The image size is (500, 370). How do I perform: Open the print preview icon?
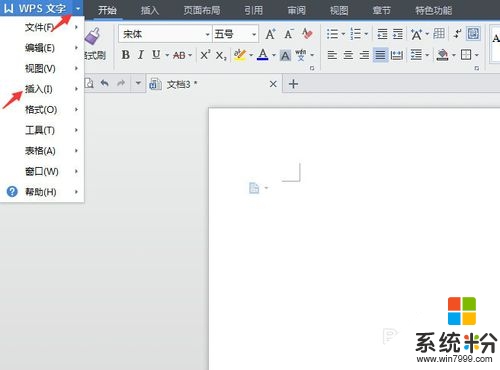pyautogui.click(x=89, y=83)
